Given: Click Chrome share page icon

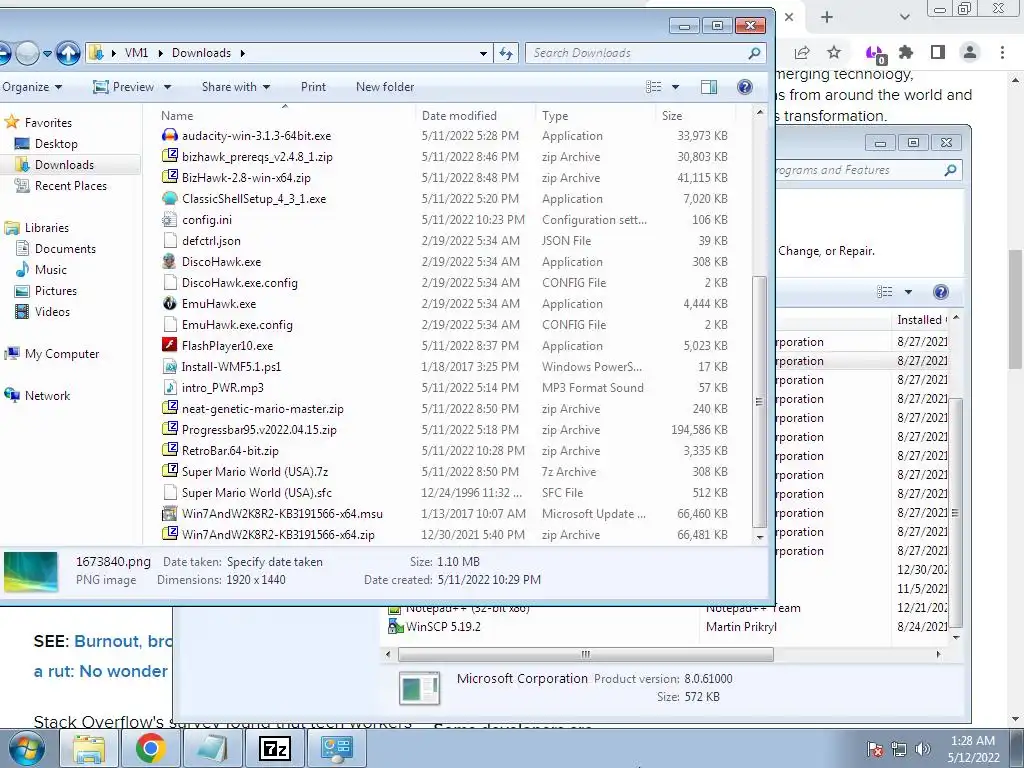Looking at the screenshot, I should click(802, 52).
